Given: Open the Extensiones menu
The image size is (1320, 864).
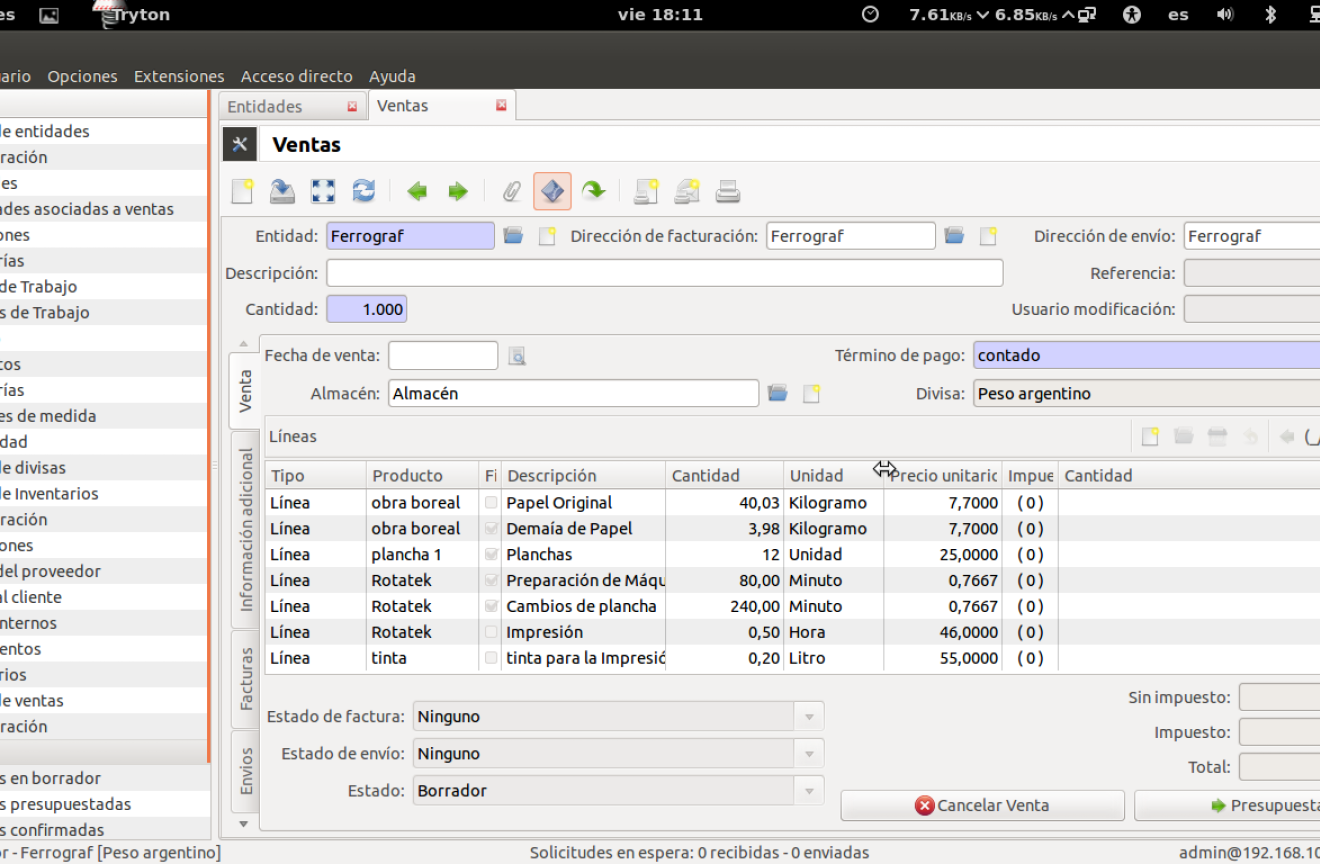Looking at the screenshot, I should tap(179, 76).
